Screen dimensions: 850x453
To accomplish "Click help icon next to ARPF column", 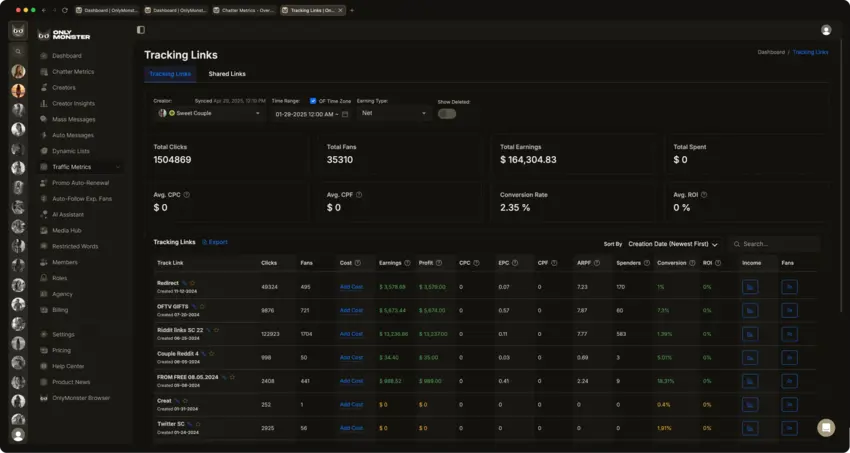I will (596, 263).
